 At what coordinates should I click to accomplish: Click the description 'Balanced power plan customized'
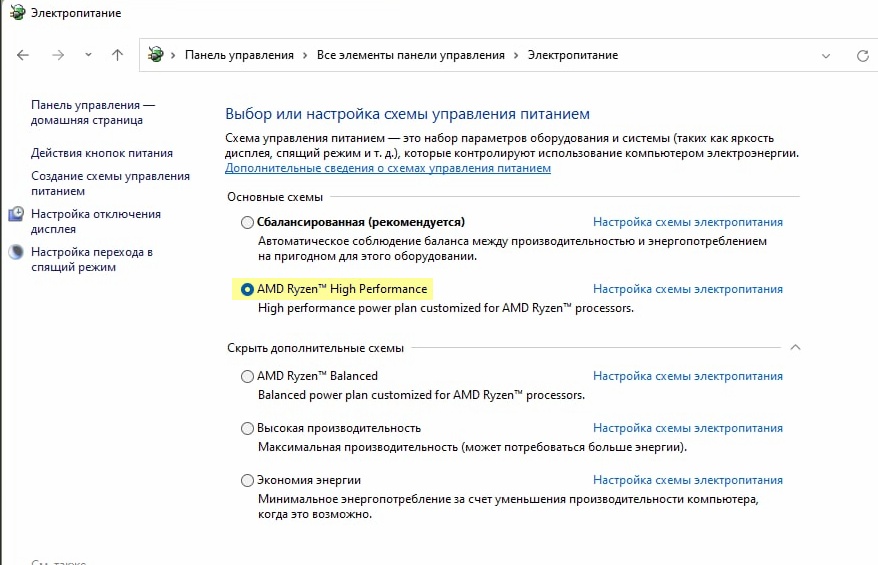click(421, 395)
